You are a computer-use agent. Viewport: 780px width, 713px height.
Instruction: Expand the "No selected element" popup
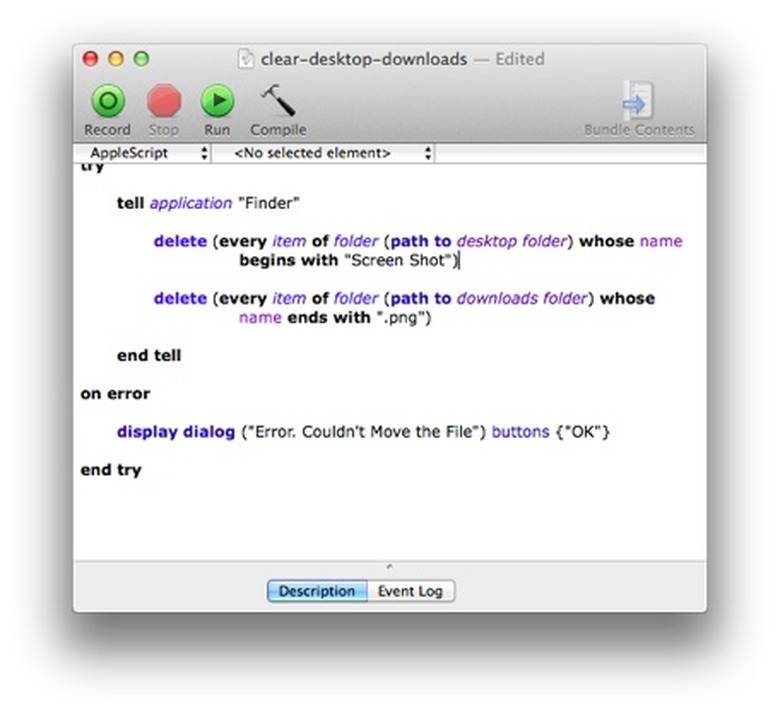[331, 153]
